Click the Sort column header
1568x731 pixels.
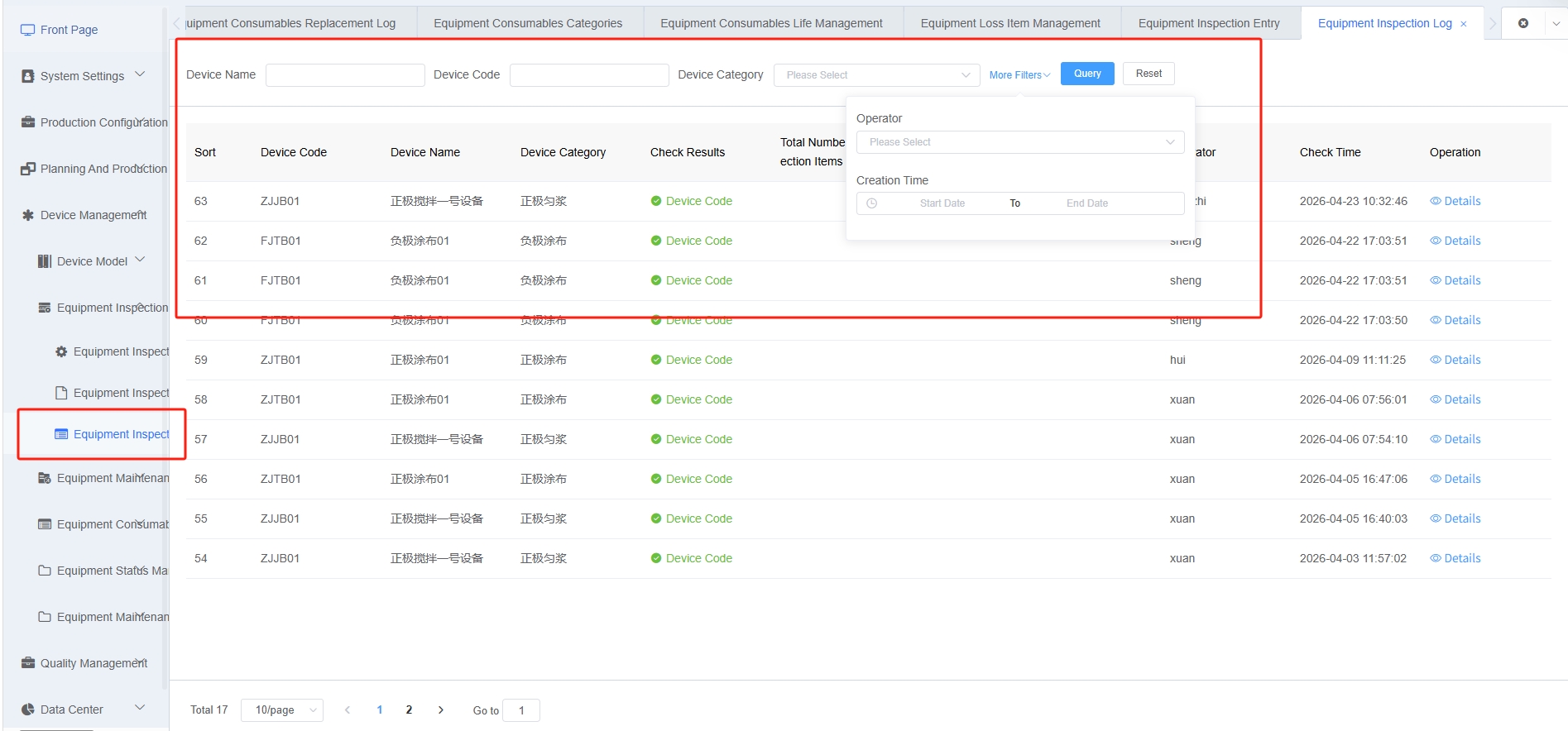(205, 152)
